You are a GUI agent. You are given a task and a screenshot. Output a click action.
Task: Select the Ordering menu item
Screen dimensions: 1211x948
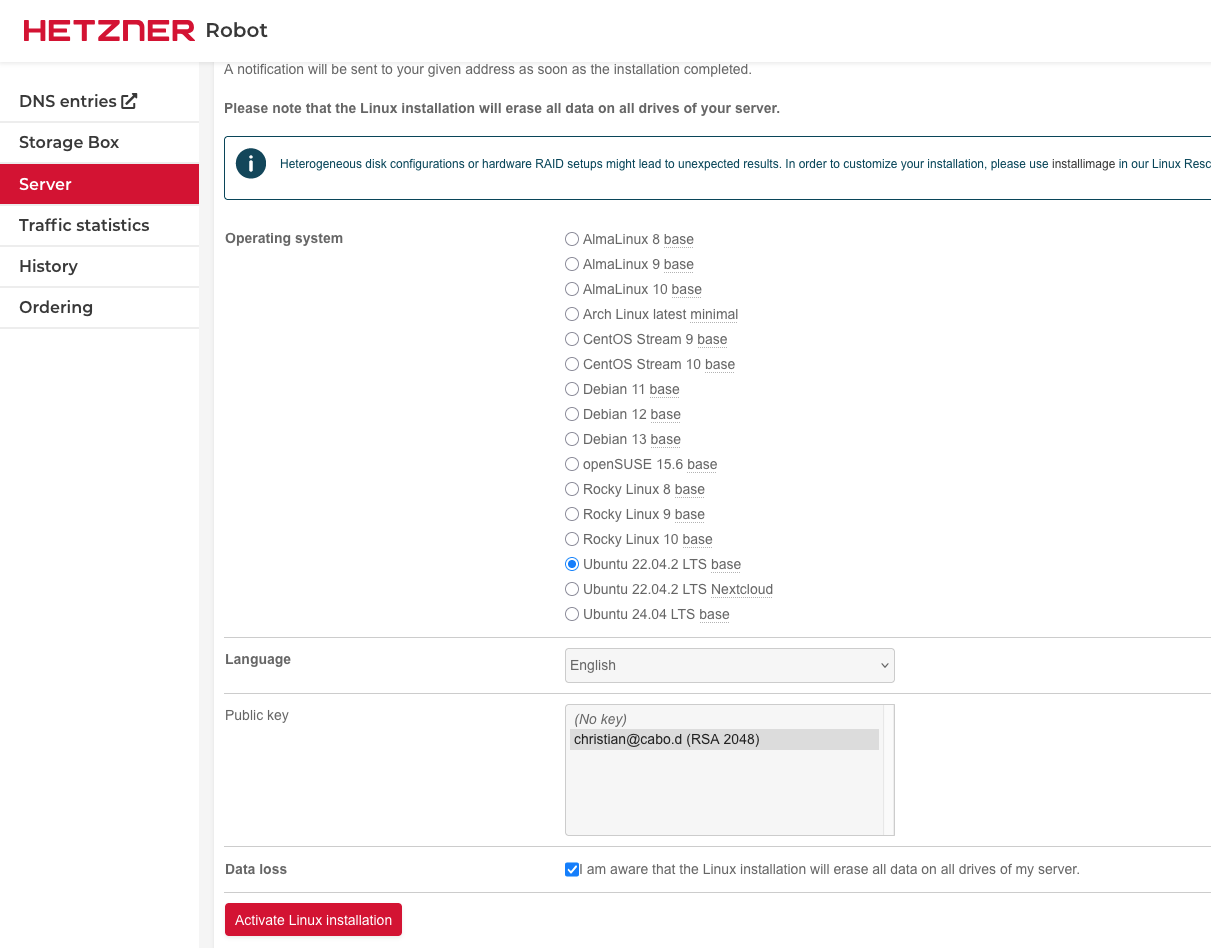[x=56, y=307]
